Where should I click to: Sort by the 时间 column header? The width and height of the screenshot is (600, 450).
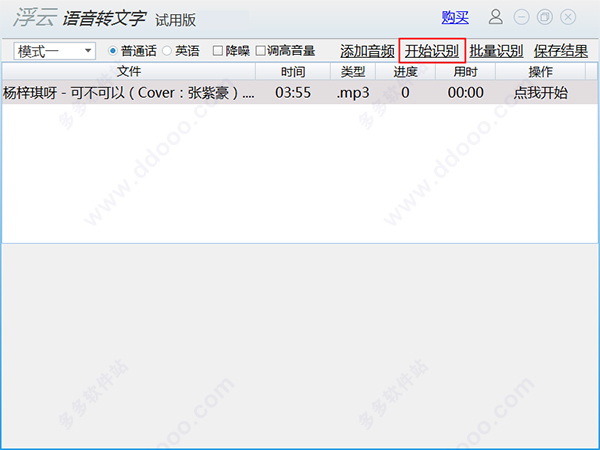pyautogui.click(x=293, y=72)
